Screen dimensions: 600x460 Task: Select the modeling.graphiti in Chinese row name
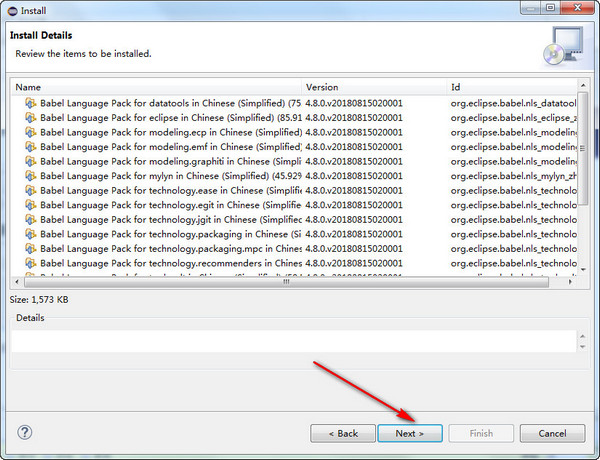coord(170,161)
